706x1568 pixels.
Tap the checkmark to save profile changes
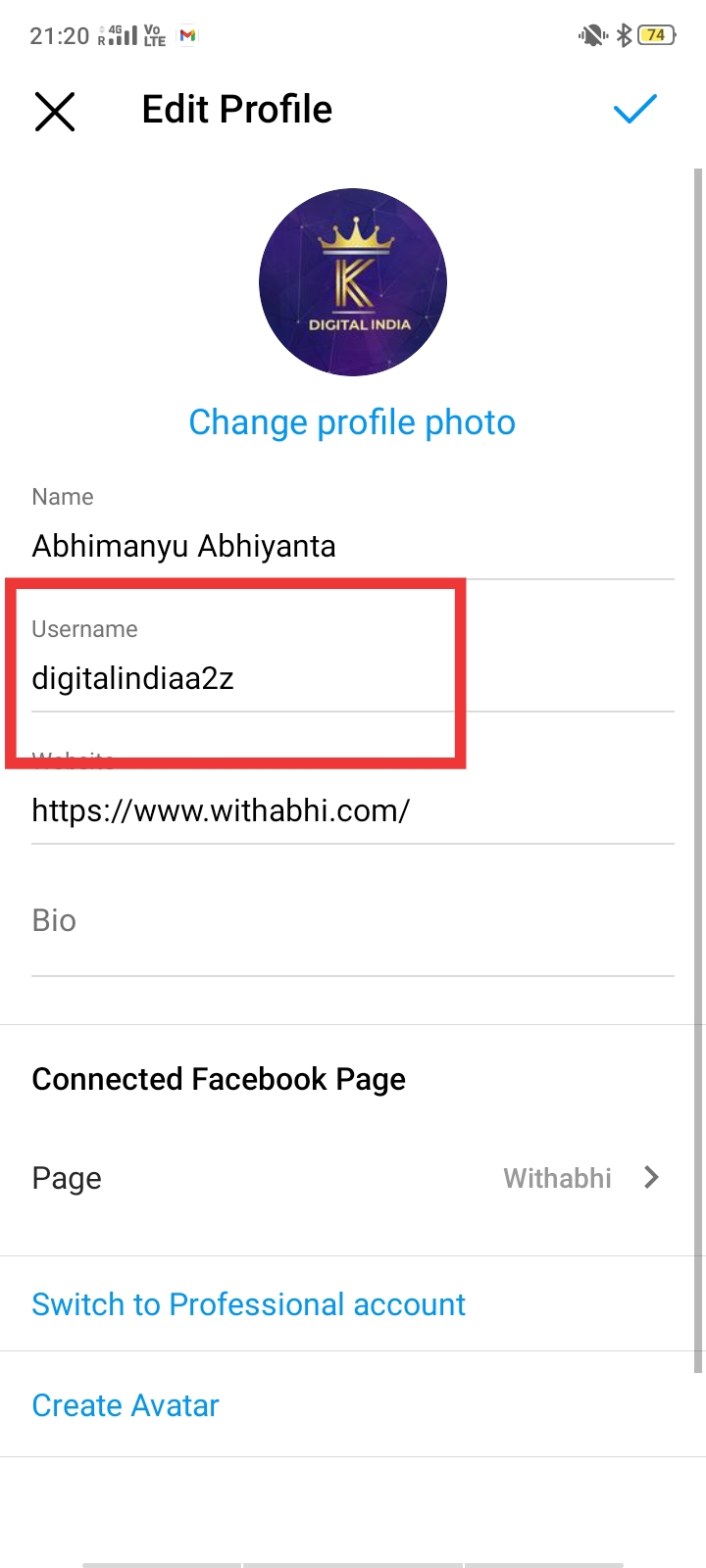coord(635,110)
